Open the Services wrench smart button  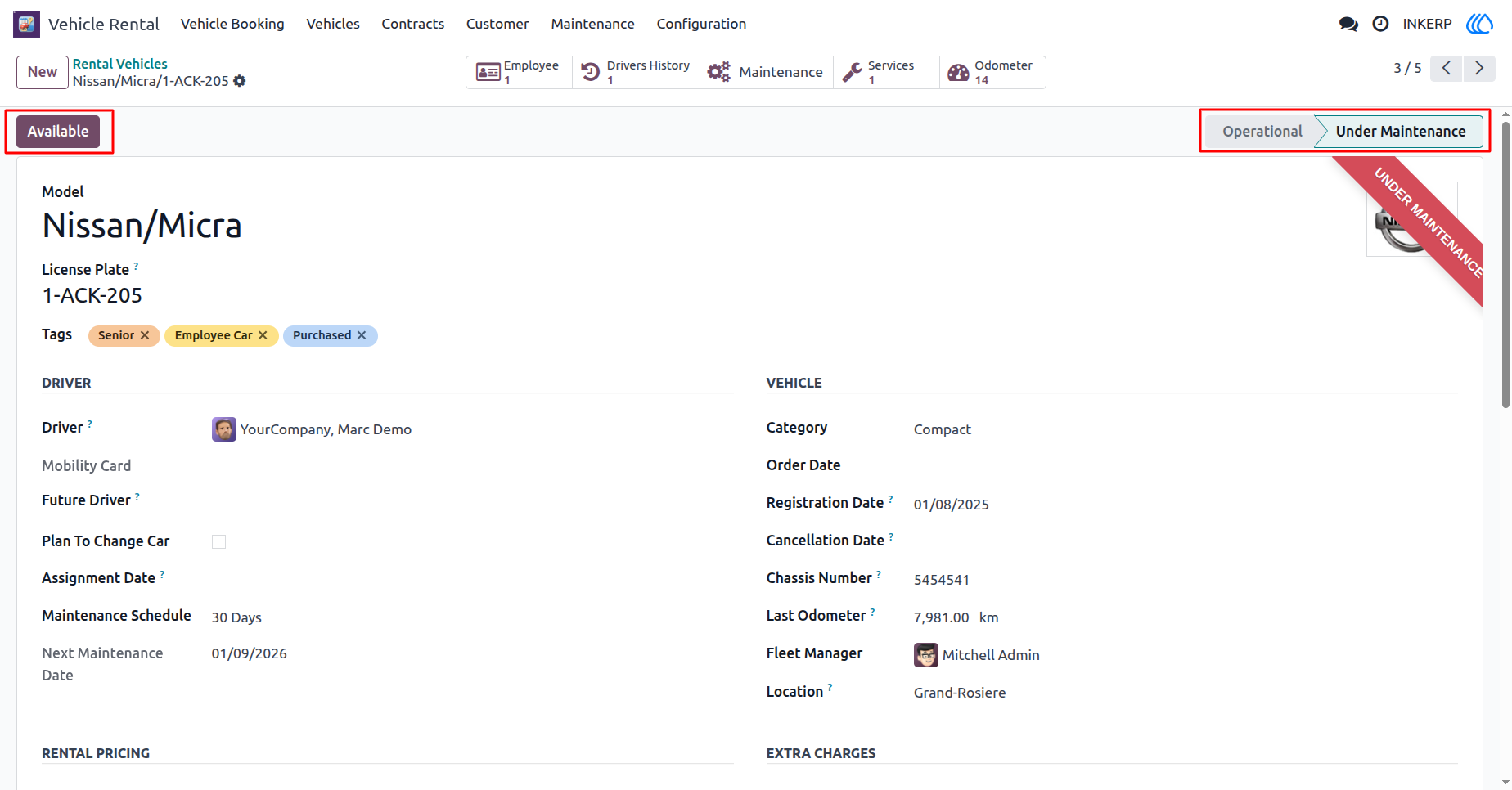pyautogui.click(x=886, y=72)
